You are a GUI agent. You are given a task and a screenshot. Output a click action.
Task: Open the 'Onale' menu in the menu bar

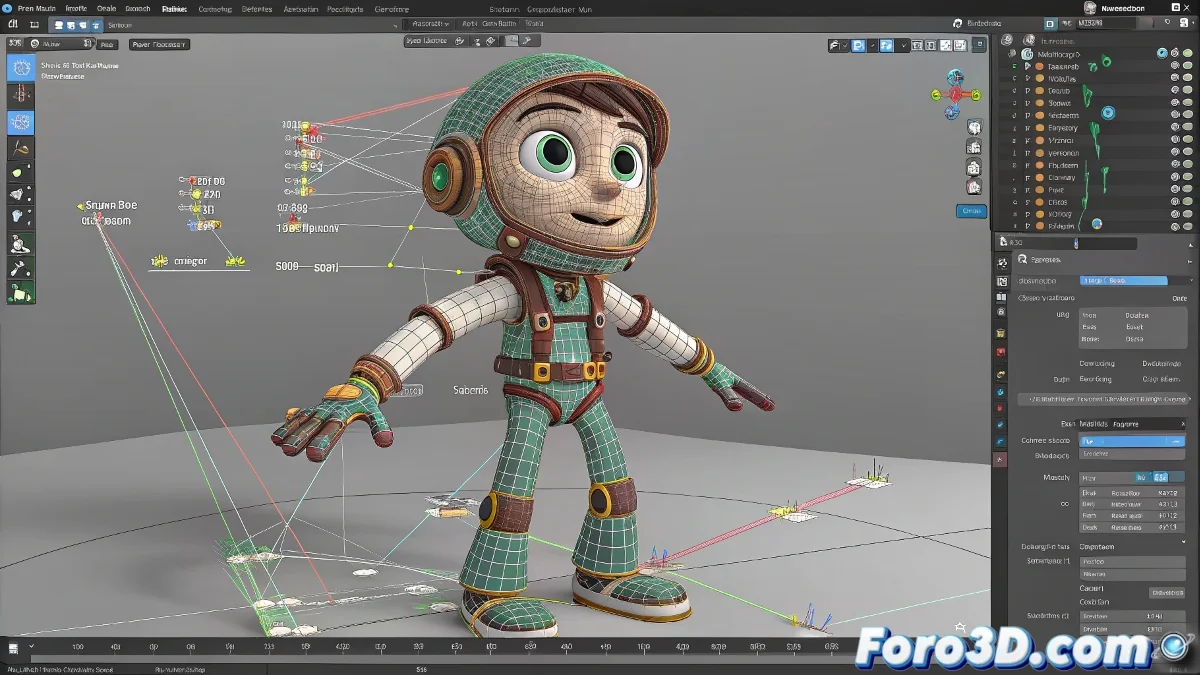106,8
